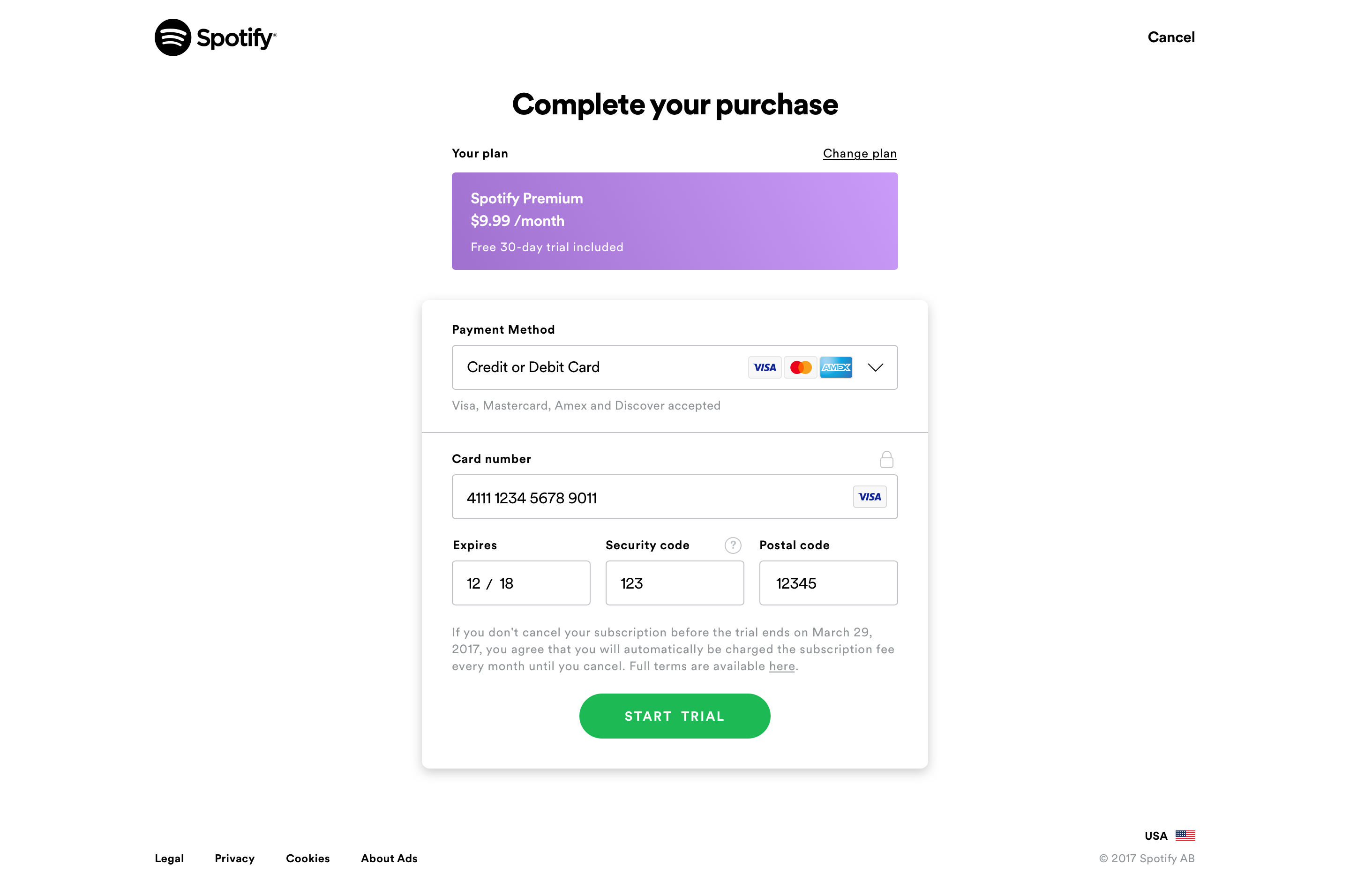The height and width of the screenshot is (896, 1350).
Task: Click the Visa badge in card number field
Action: click(x=870, y=497)
